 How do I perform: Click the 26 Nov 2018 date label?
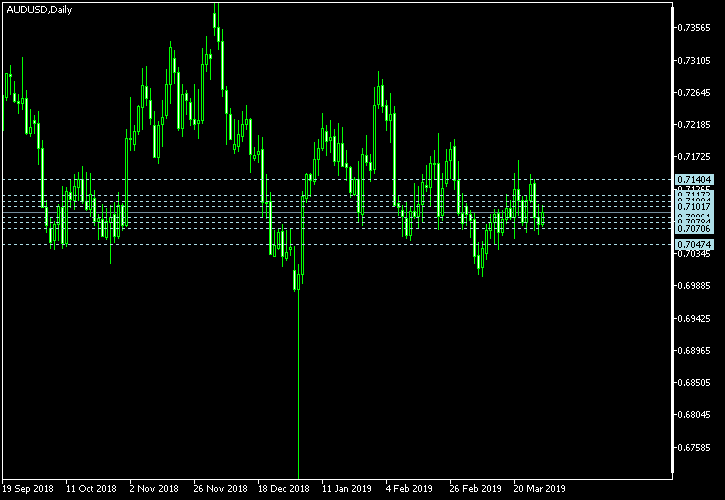click(x=220, y=489)
